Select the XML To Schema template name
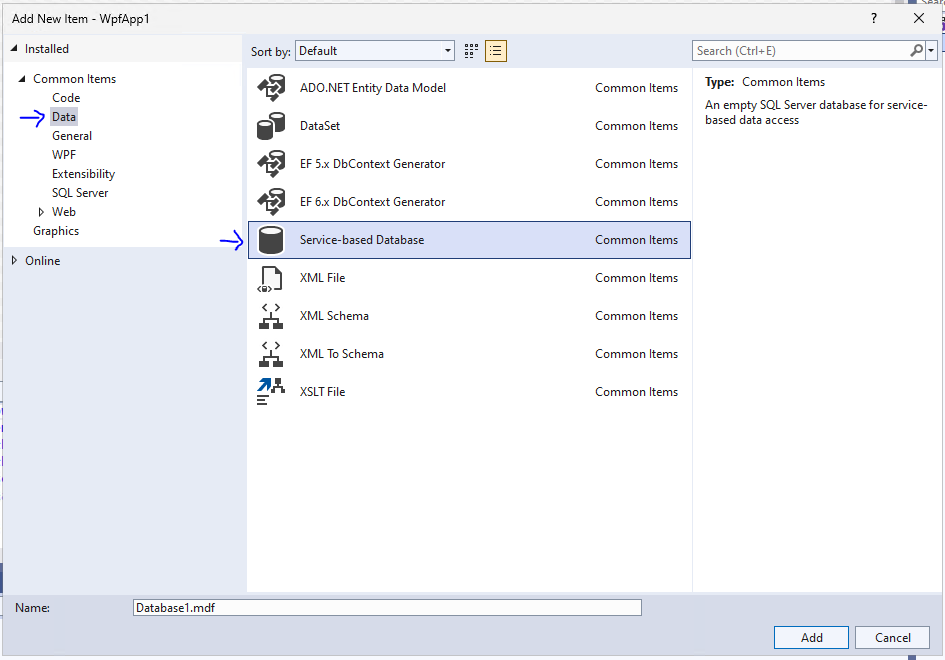Viewport: 945px width, 660px height. 342,354
